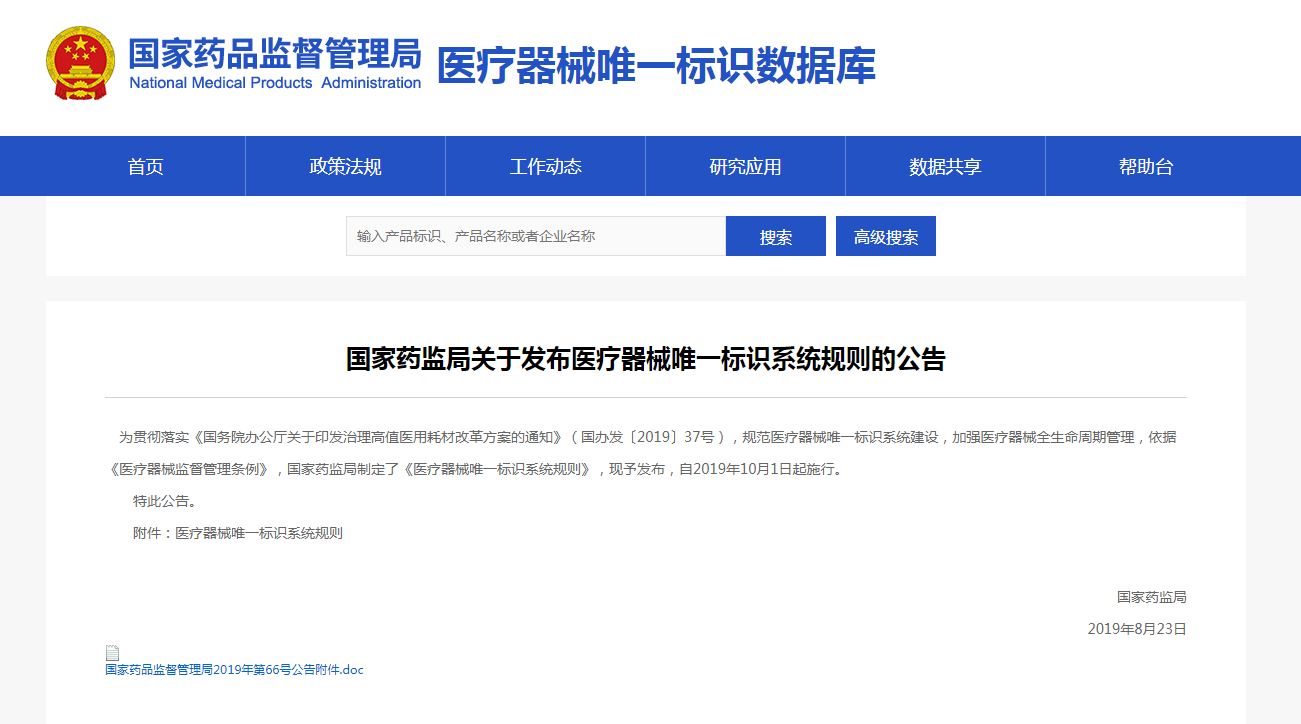Screen dimensions: 1301x724
Task: Click National Medical Products Administration English text
Action: [275, 83]
